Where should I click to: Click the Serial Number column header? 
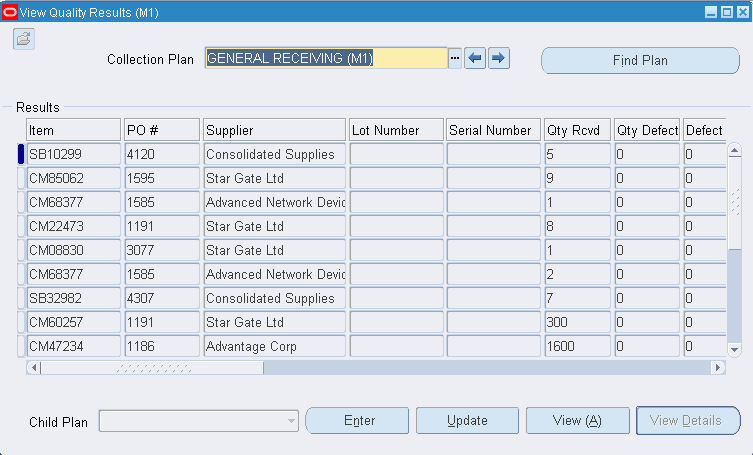point(493,130)
